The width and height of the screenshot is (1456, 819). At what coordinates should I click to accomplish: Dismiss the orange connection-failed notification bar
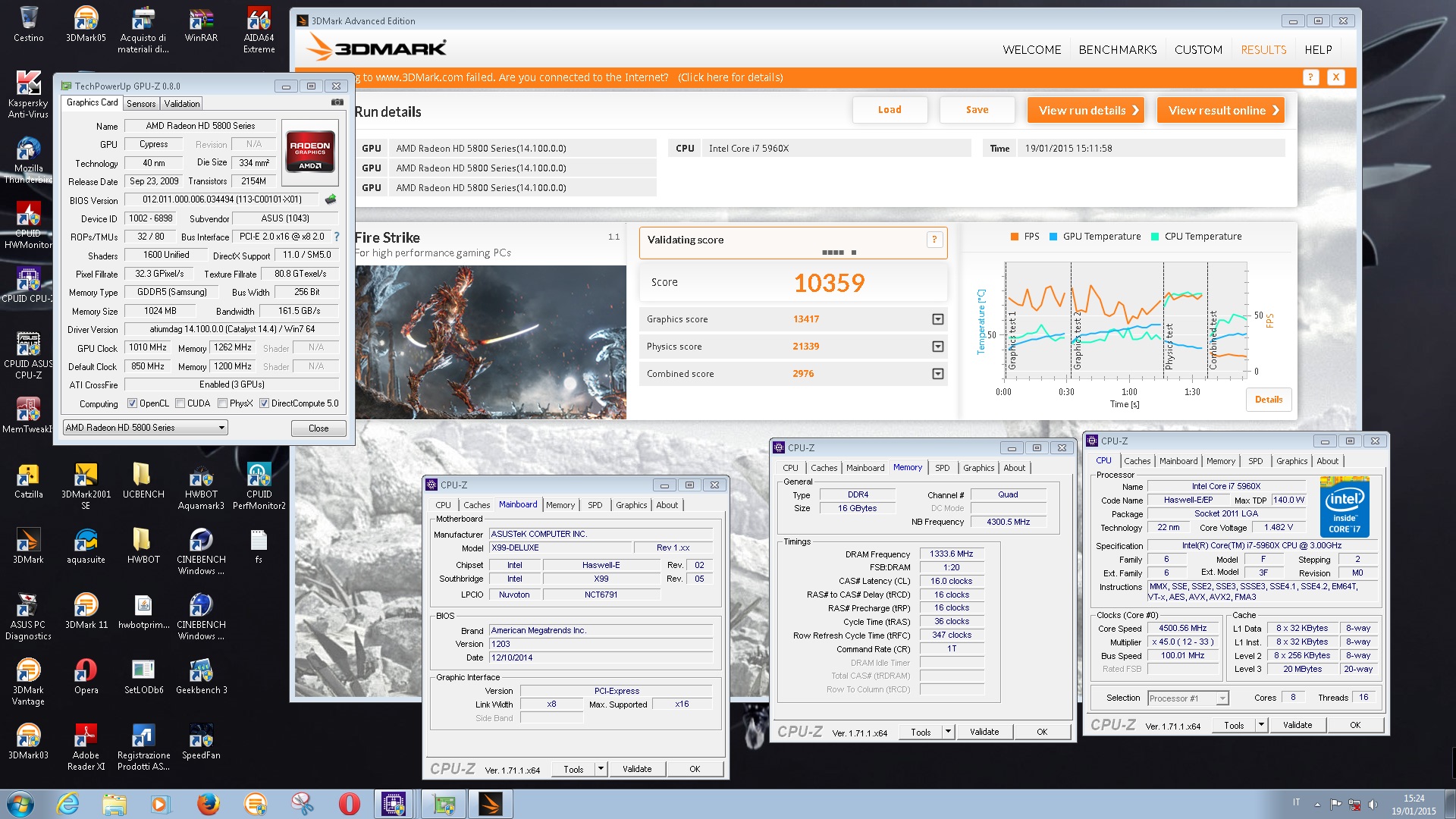(x=1335, y=77)
